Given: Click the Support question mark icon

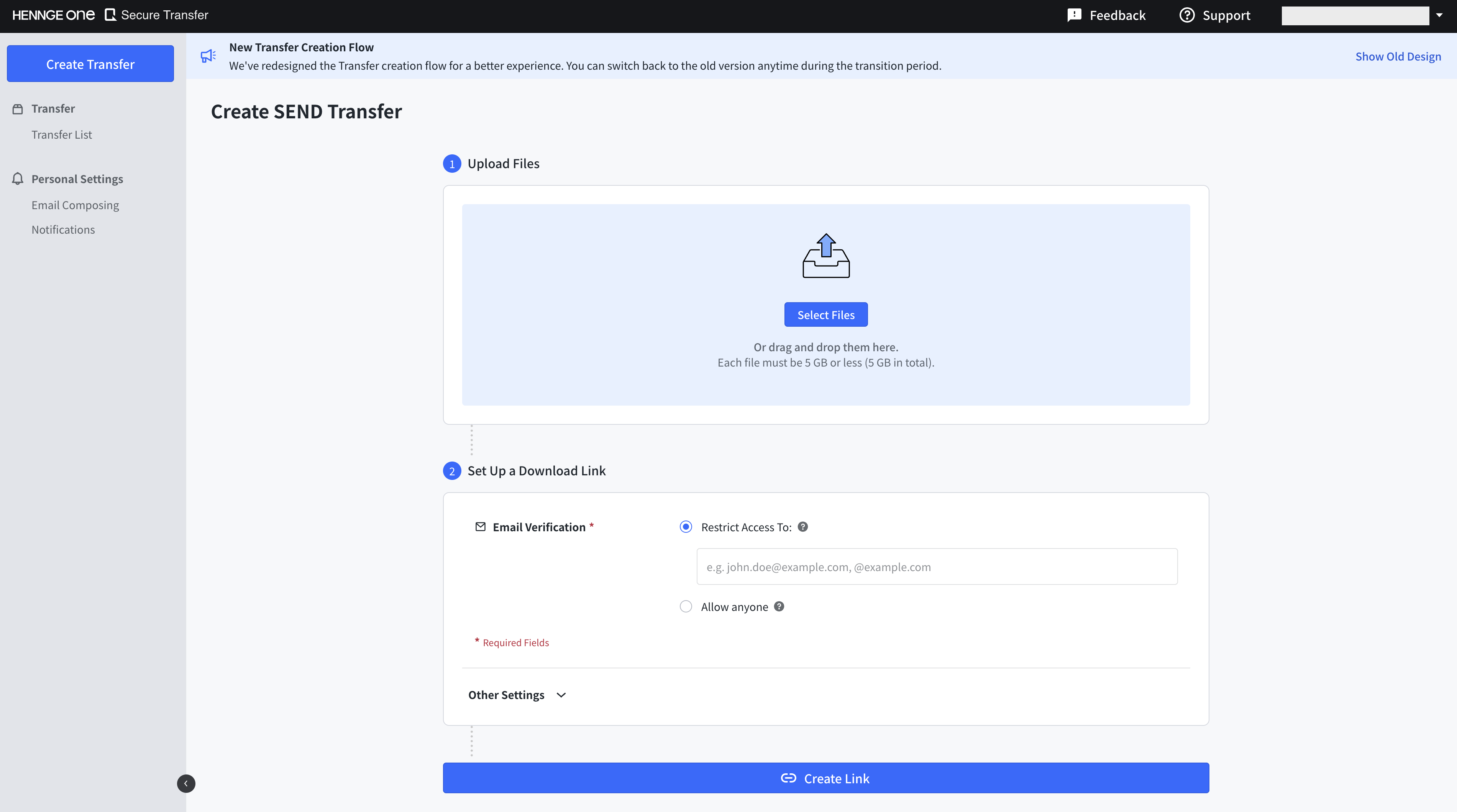Looking at the screenshot, I should click(x=1187, y=15).
